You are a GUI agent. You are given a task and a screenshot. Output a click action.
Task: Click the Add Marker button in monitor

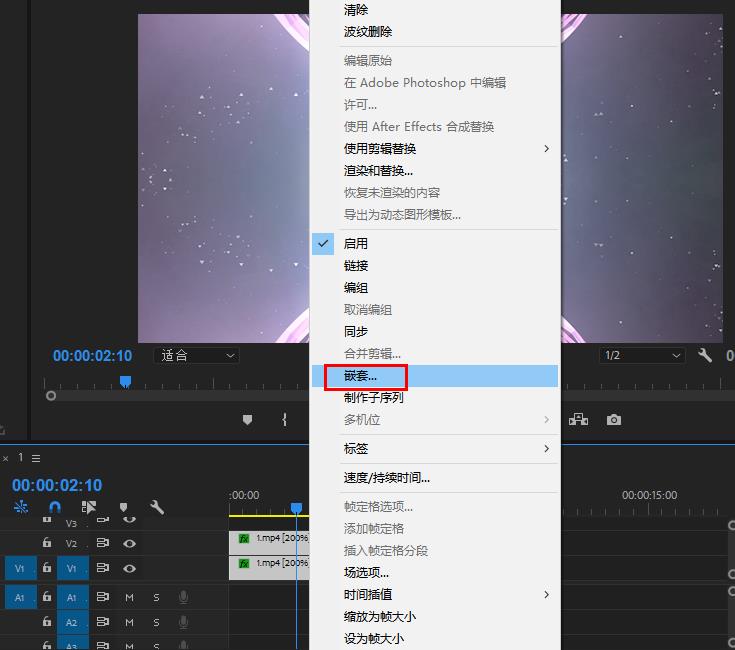tap(248, 419)
